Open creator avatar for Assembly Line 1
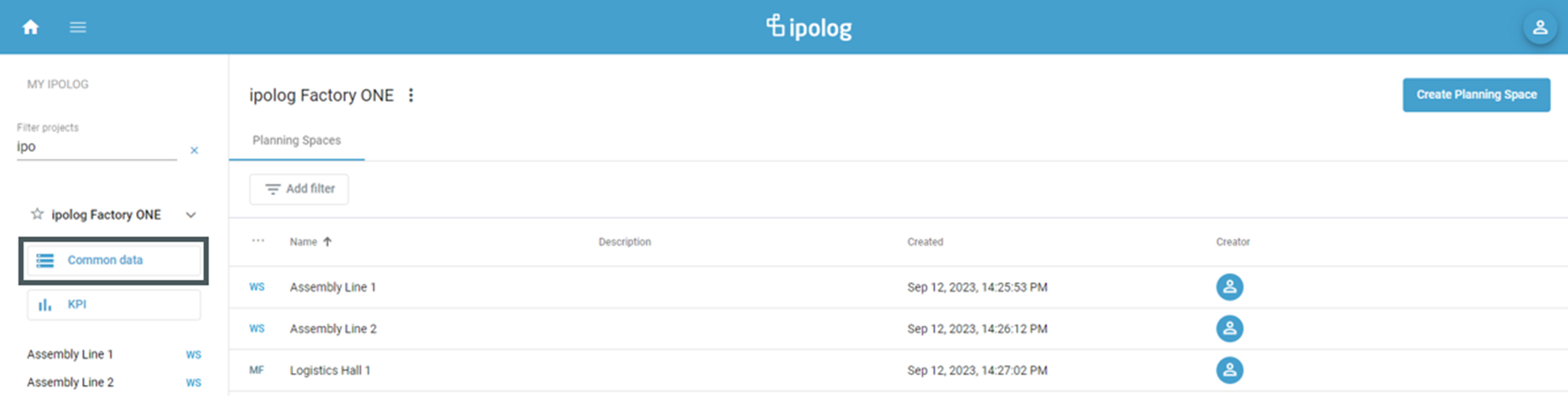The height and width of the screenshot is (405, 1568). (1229, 287)
